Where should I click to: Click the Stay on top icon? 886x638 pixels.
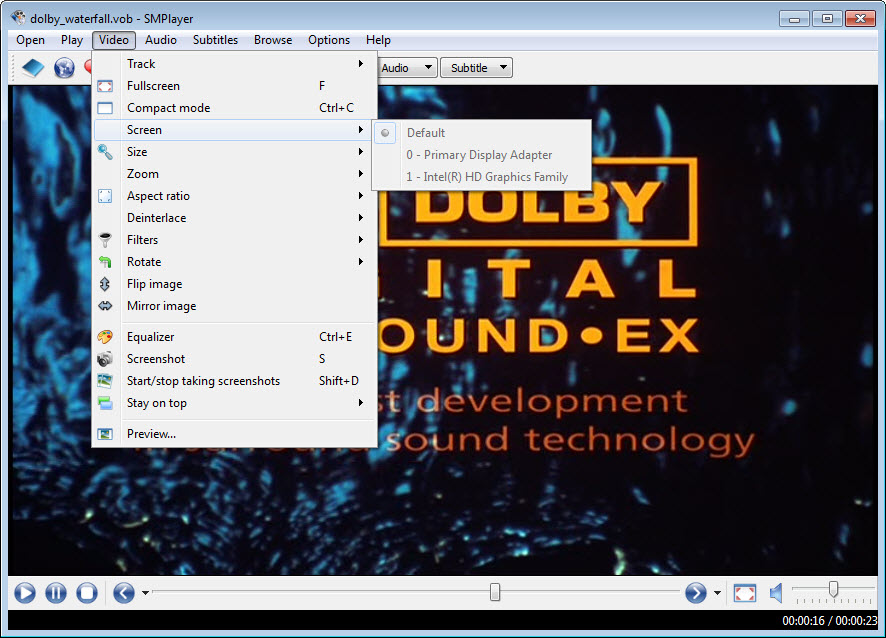(105, 403)
